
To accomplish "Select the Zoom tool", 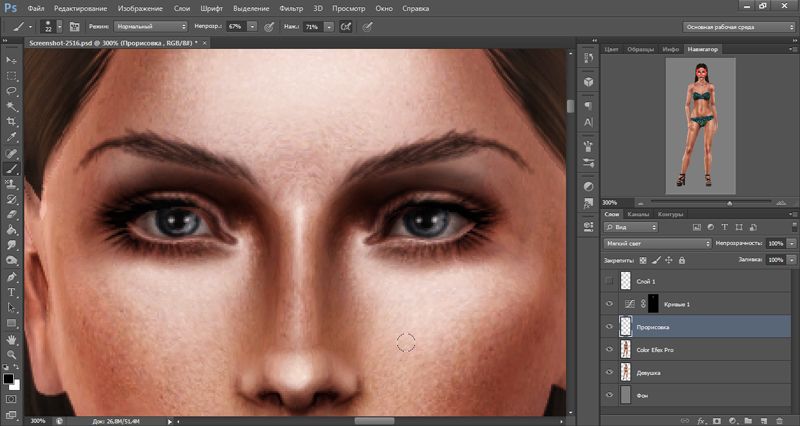I will [x=11, y=355].
